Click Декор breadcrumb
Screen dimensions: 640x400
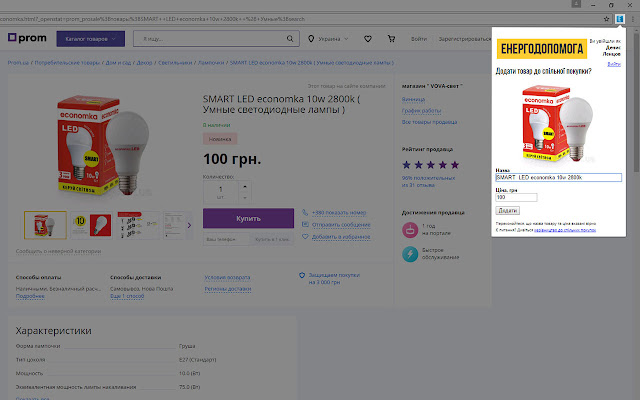pos(144,63)
